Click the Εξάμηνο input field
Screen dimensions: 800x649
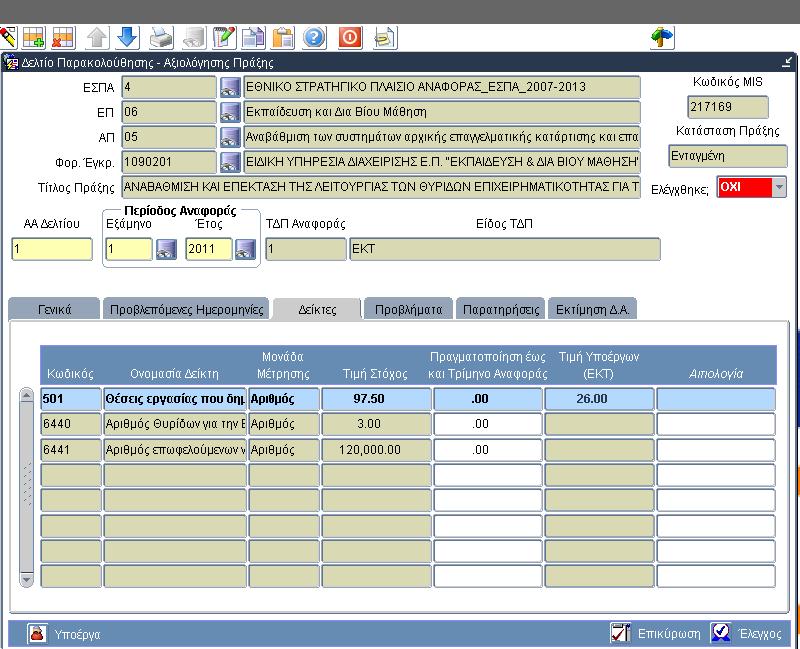pos(129,249)
